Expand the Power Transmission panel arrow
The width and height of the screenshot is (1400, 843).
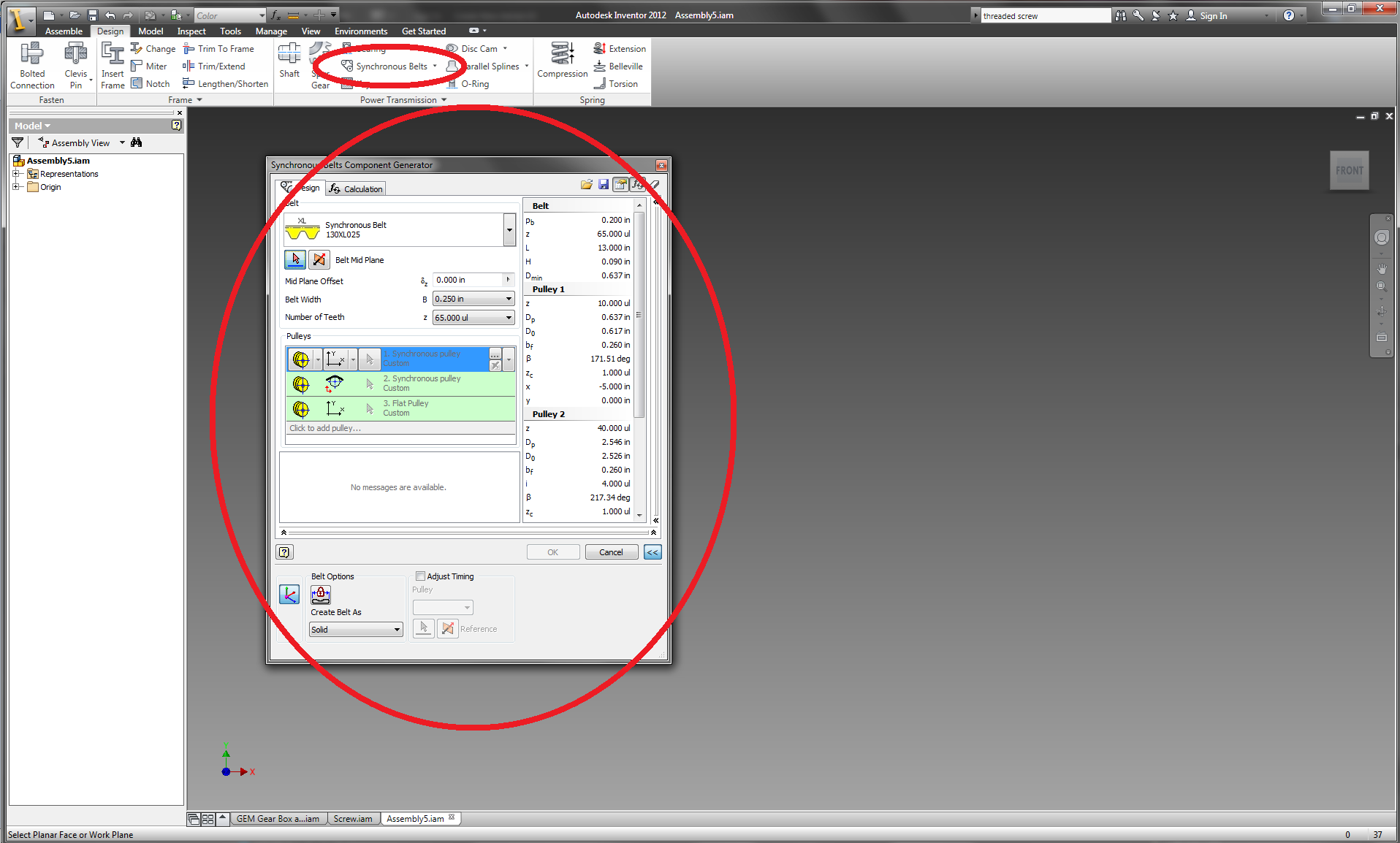444,100
